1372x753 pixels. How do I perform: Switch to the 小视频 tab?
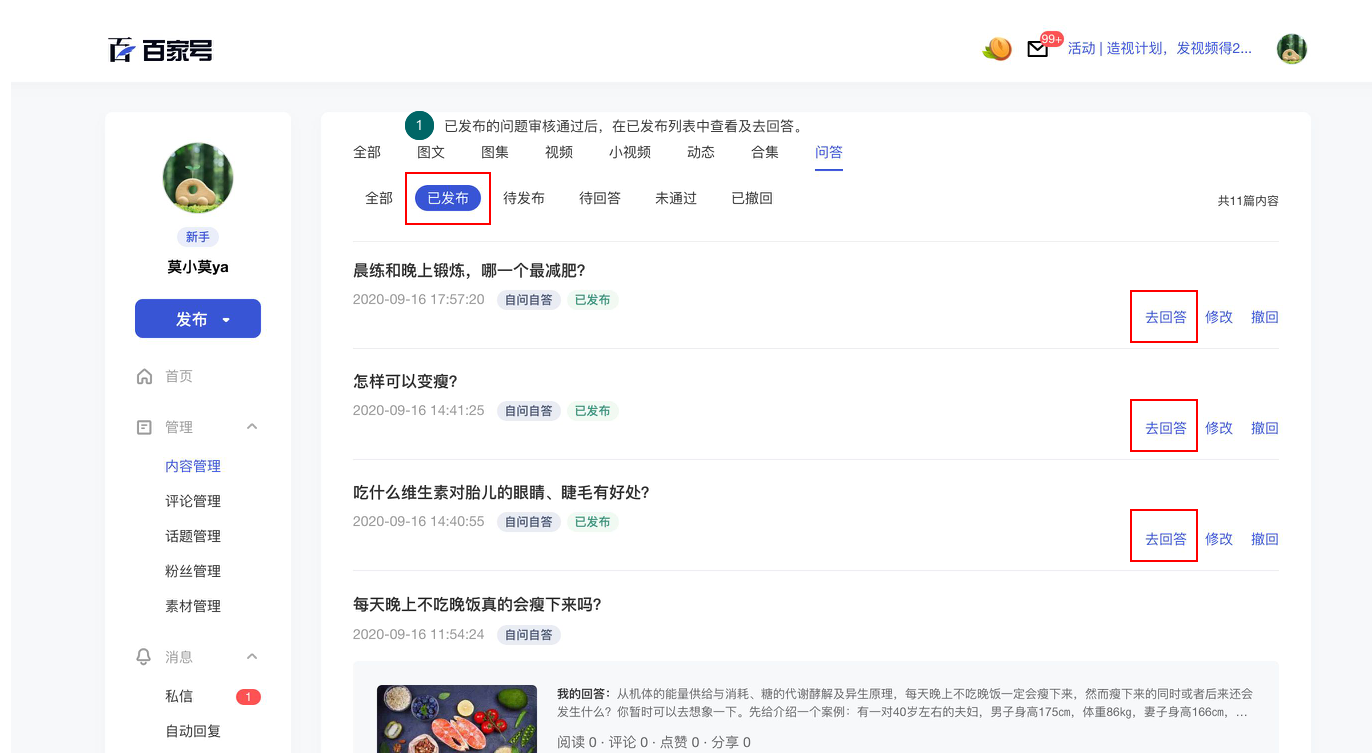630,152
